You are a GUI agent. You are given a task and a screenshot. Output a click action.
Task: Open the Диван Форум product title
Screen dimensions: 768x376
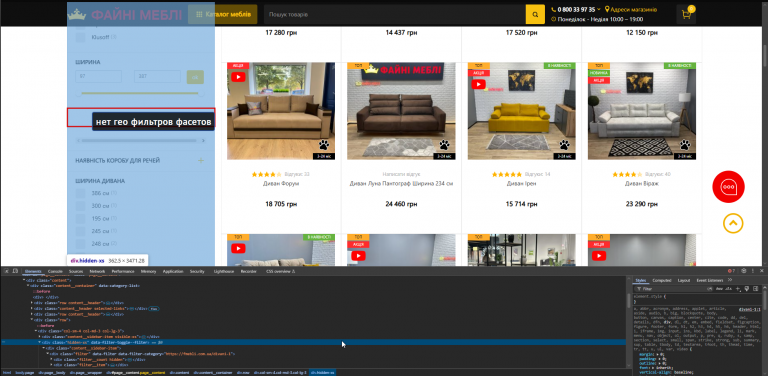click(x=281, y=184)
